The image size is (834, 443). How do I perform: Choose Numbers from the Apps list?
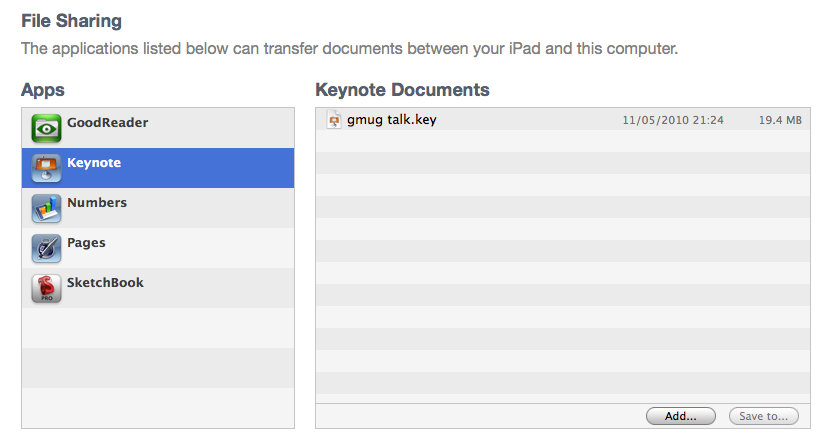coord(97,203)
